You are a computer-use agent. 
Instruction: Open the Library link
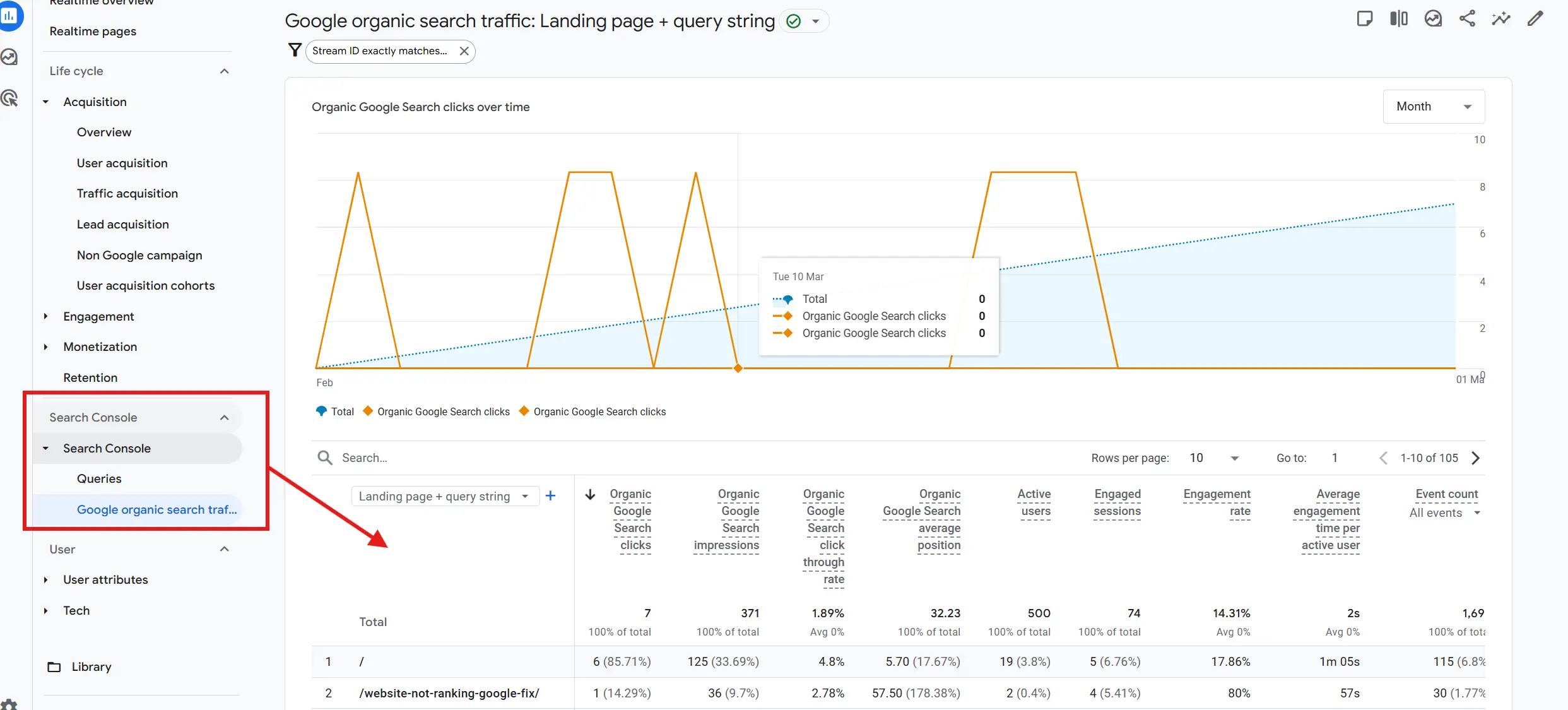point(91,666)
